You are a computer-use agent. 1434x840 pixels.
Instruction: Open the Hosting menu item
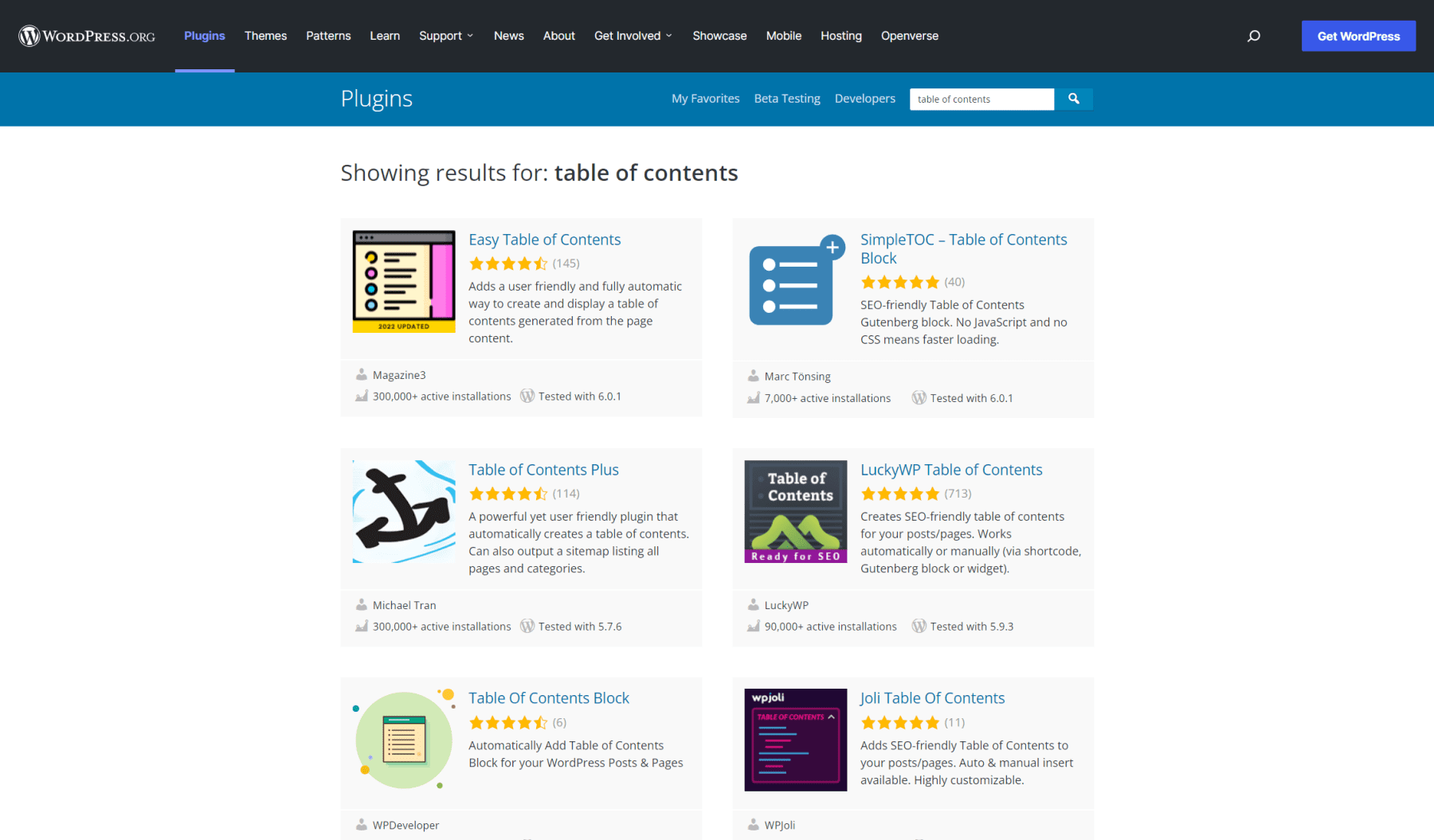tap(840, 36)
